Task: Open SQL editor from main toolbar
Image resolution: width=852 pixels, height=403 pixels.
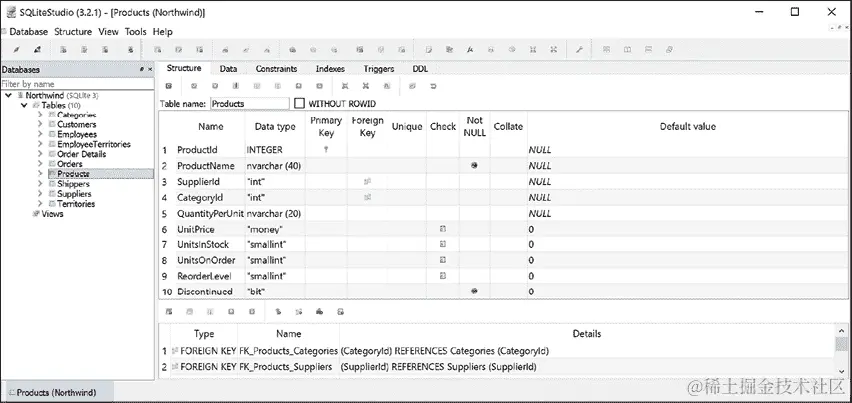Action: point(429,49)
